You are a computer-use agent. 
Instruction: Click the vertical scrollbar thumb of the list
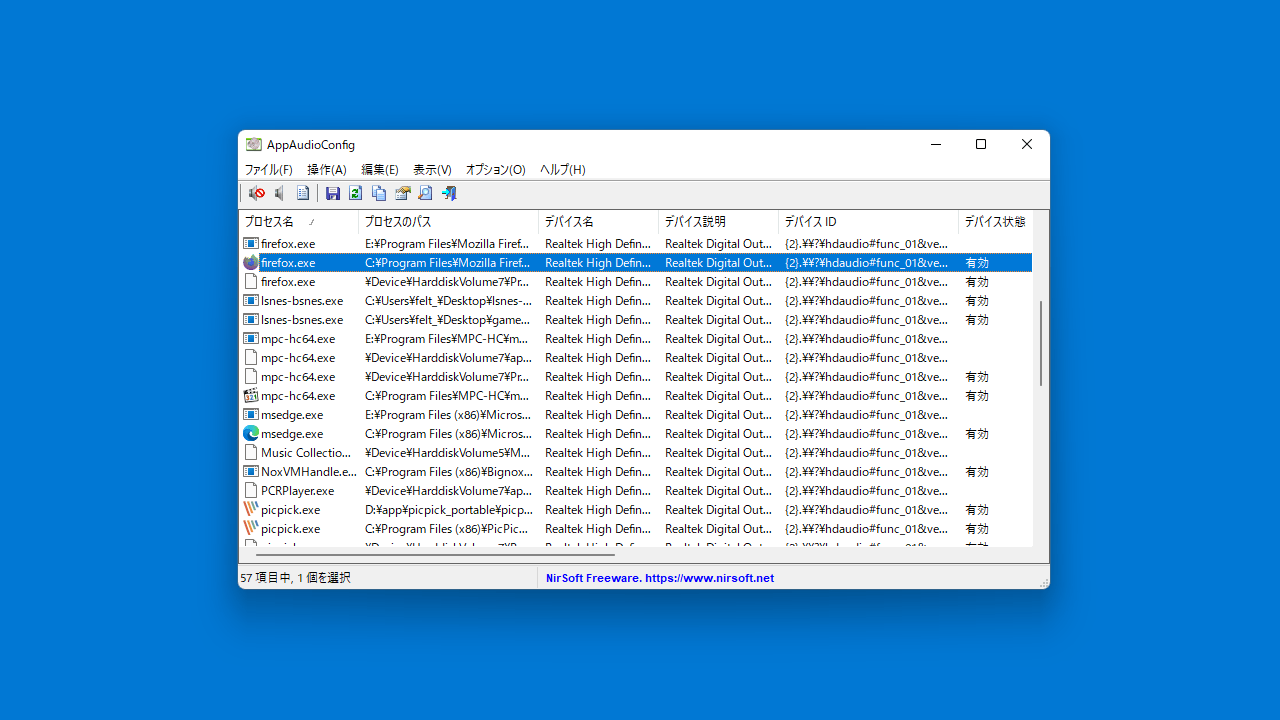tap(1041, 343)
